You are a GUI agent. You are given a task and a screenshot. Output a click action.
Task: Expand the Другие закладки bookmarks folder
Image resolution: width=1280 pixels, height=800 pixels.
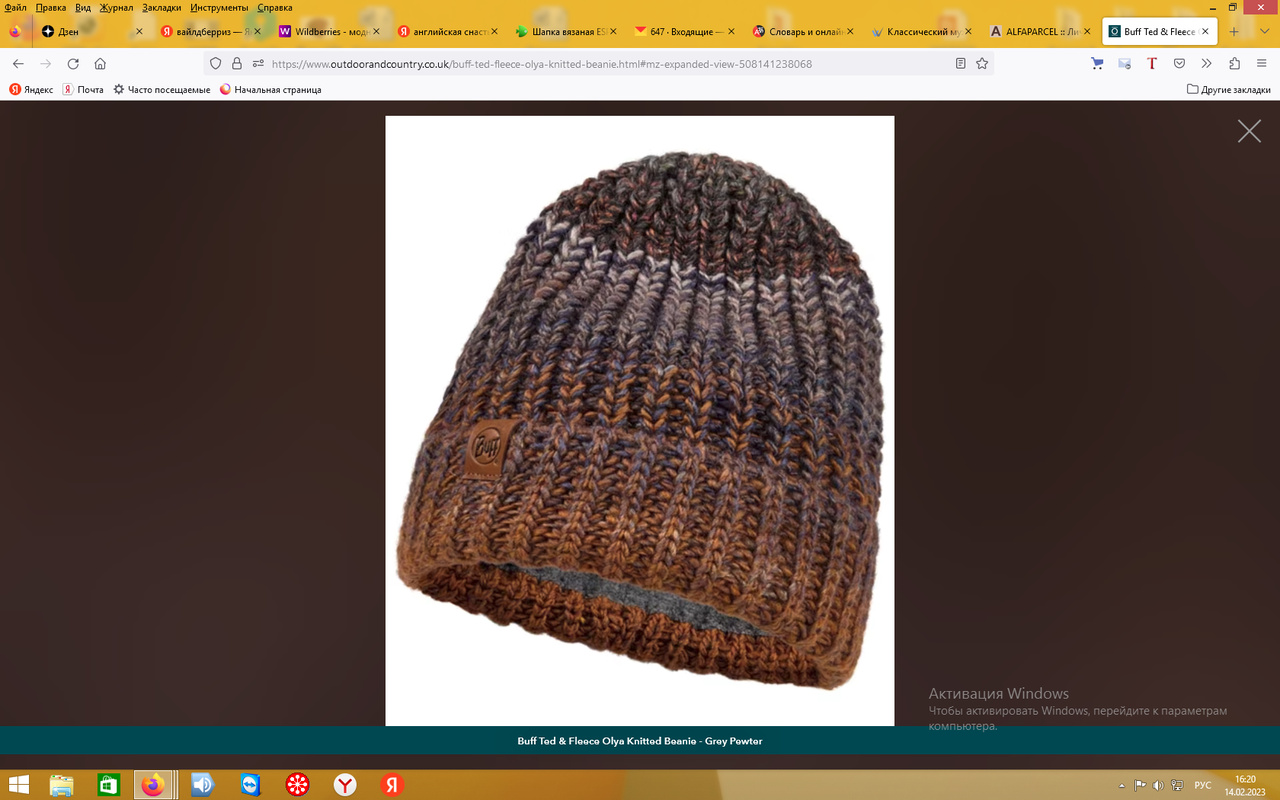pos(1228,89)
